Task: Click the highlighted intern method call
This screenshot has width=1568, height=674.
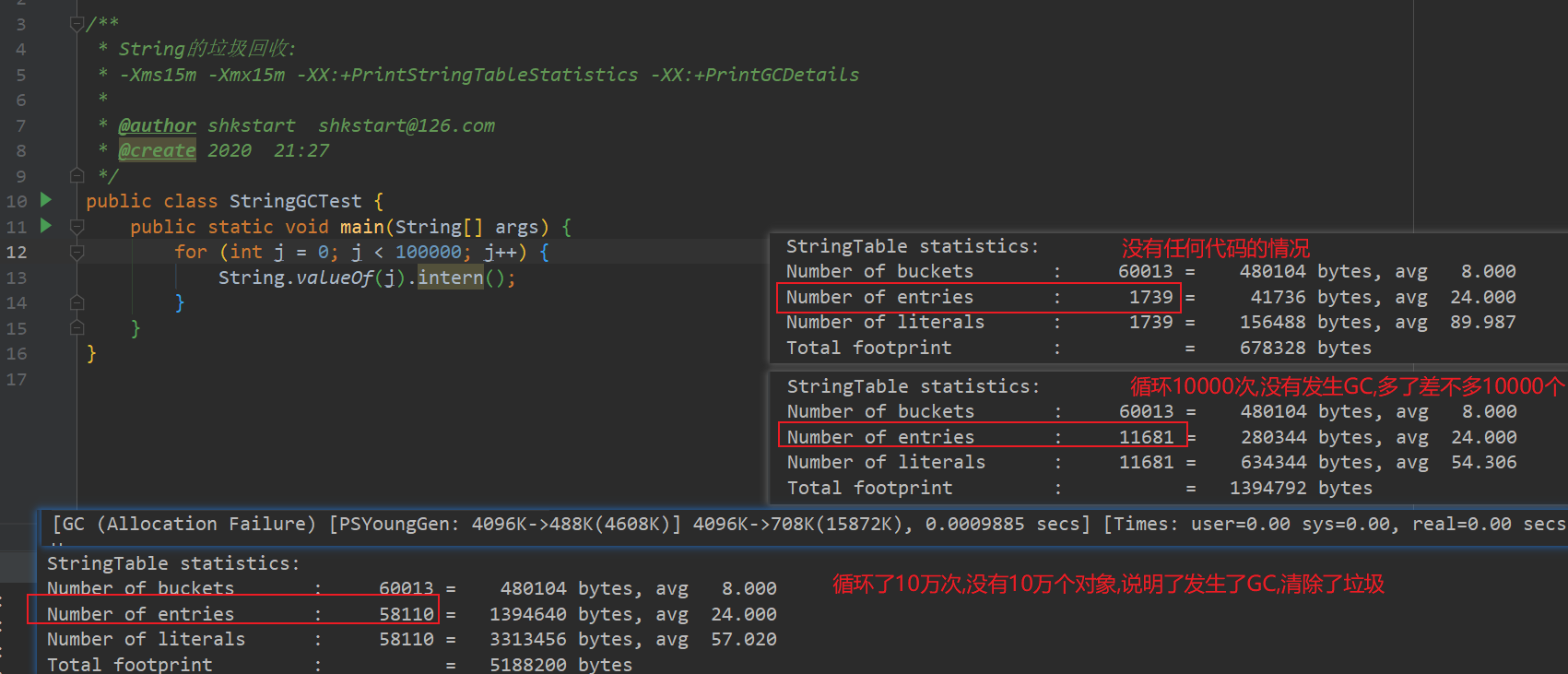Action: click(x=451, y=278)
